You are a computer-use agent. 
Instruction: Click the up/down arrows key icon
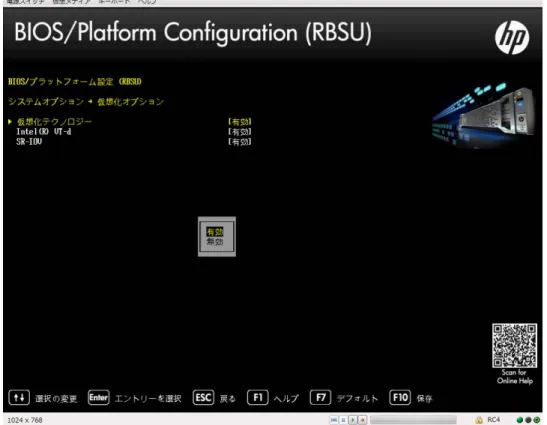[x=19, y=397]
